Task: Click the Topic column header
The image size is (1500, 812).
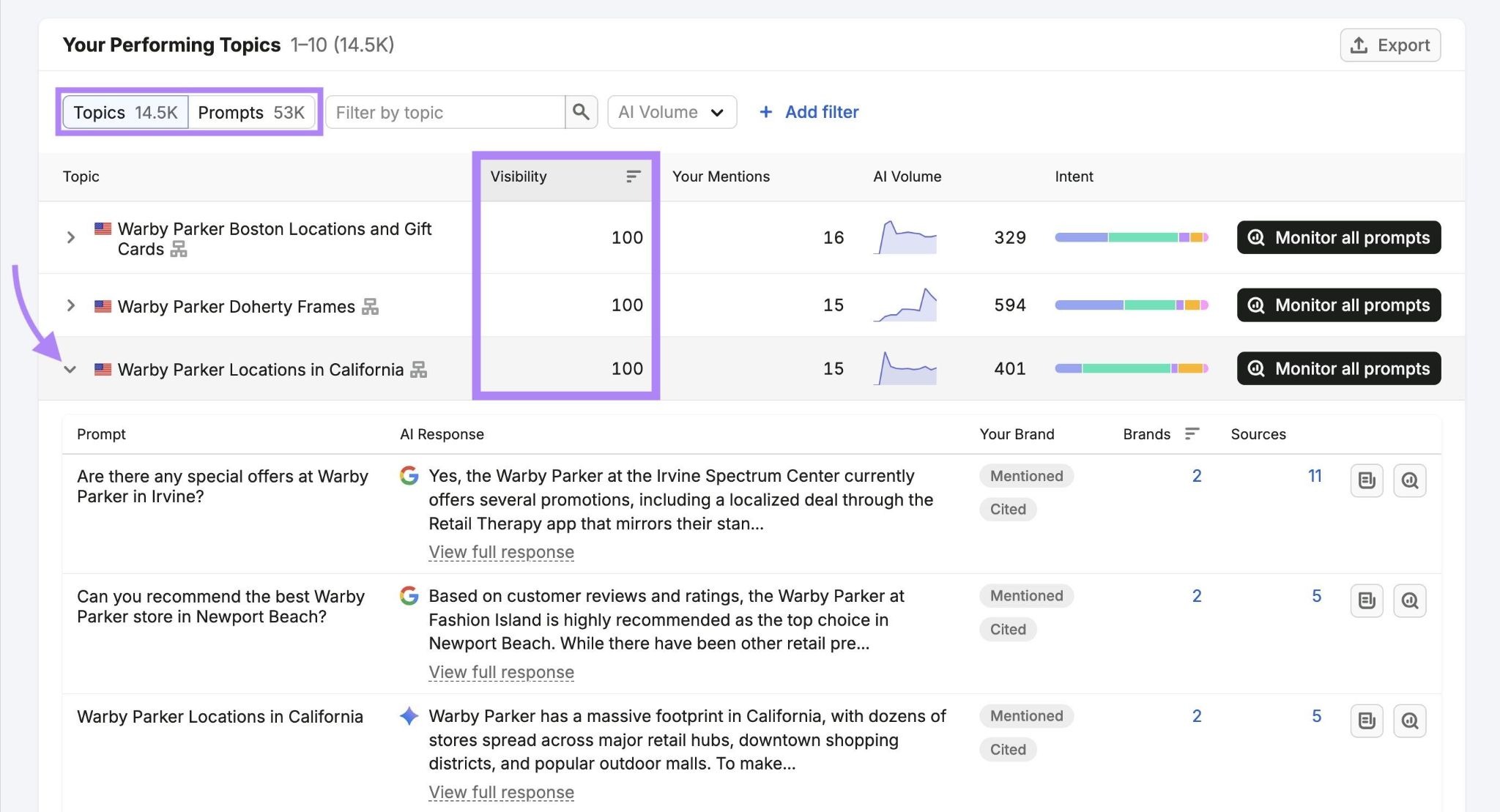Action: click(81, 176)
